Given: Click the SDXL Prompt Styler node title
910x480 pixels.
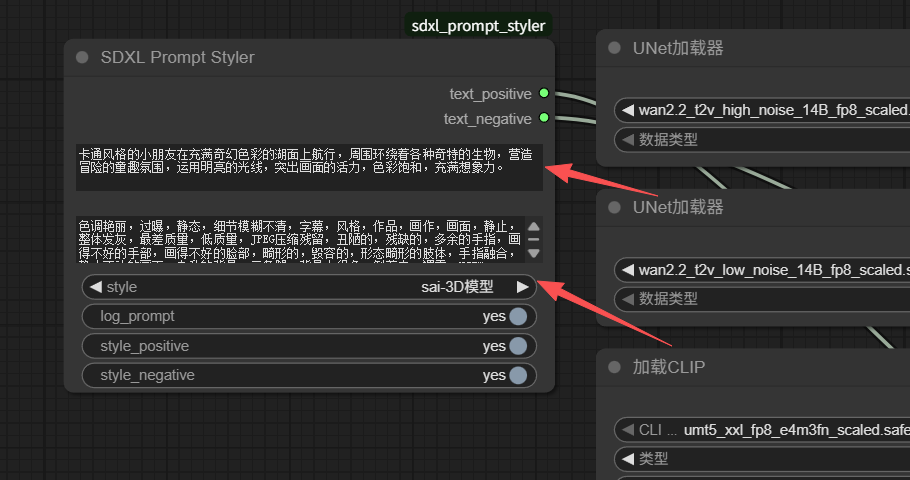Looking at the screenshot, I should tap(178, 58).
